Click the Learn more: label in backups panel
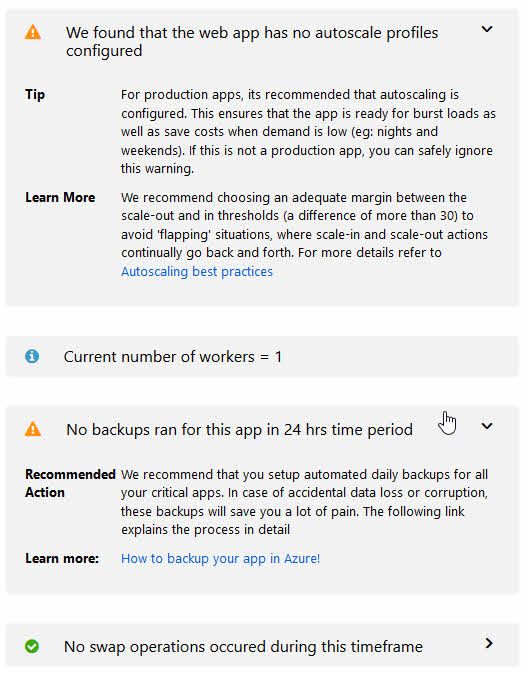 62,558
